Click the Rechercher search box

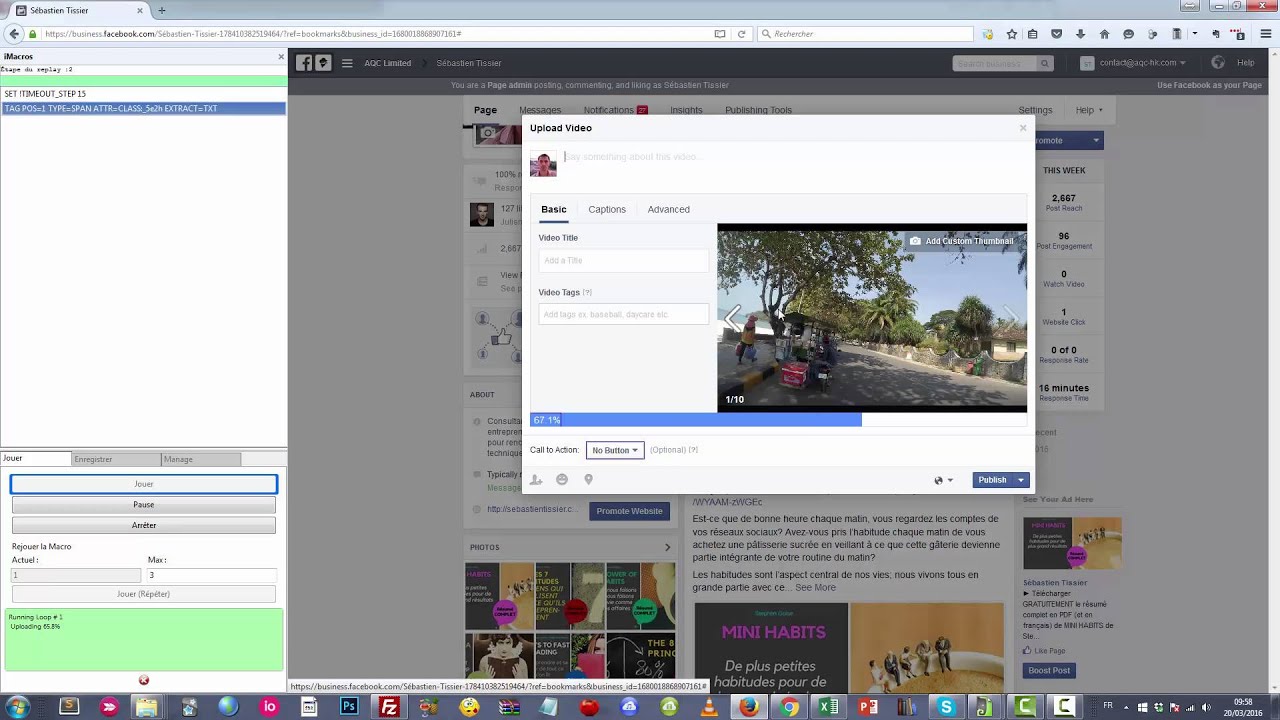coord(864,34)
